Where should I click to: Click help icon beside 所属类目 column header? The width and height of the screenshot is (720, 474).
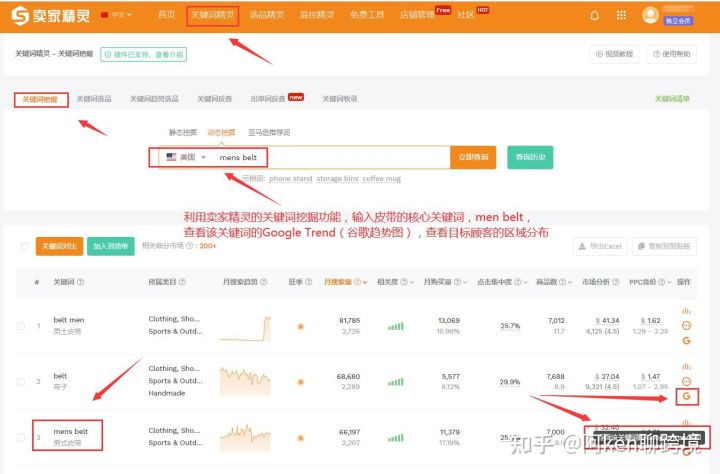182,282
